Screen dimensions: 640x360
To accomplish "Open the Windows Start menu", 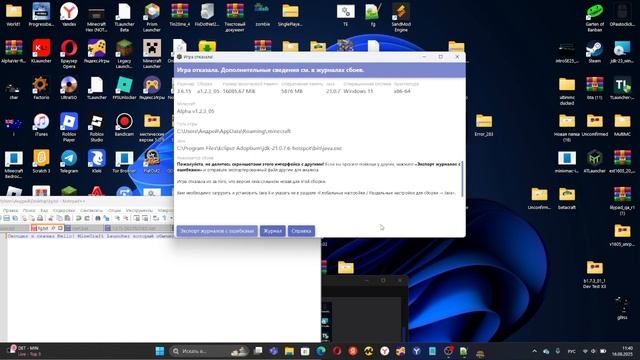I will tap(160, 351).
